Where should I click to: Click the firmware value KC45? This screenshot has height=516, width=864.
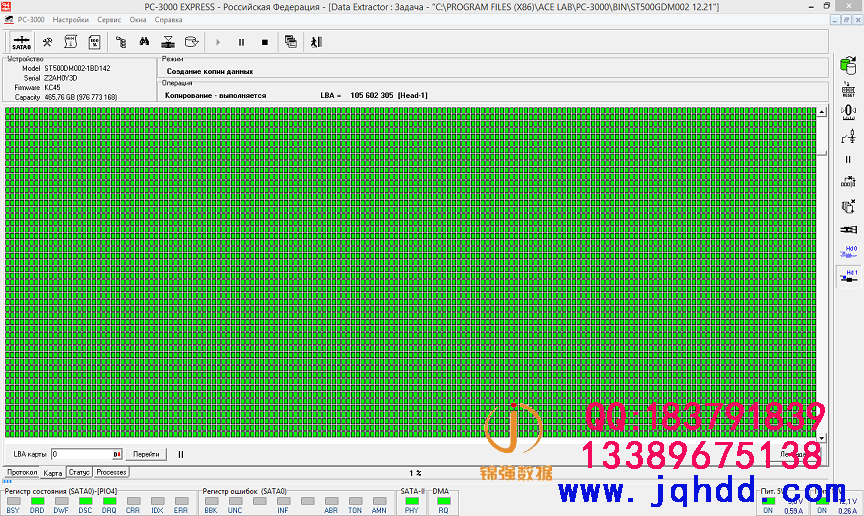[x=52, y=88]
